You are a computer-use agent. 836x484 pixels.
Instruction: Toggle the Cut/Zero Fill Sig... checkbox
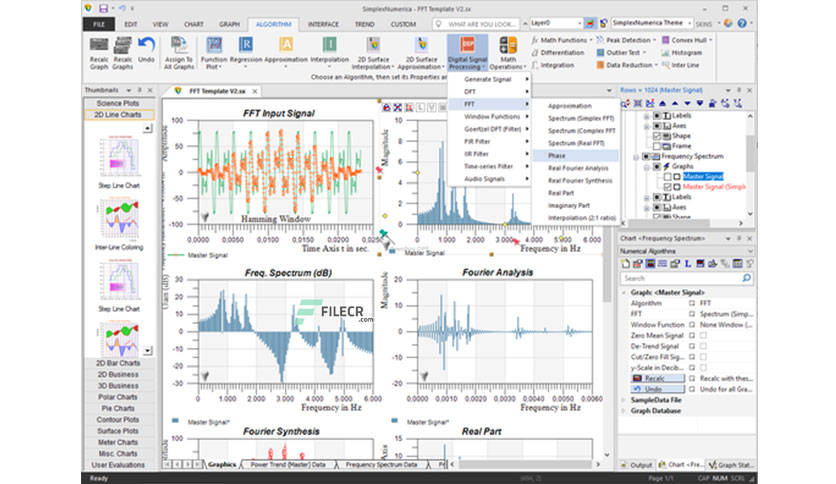pyautogui.click(x=703, y=357)
